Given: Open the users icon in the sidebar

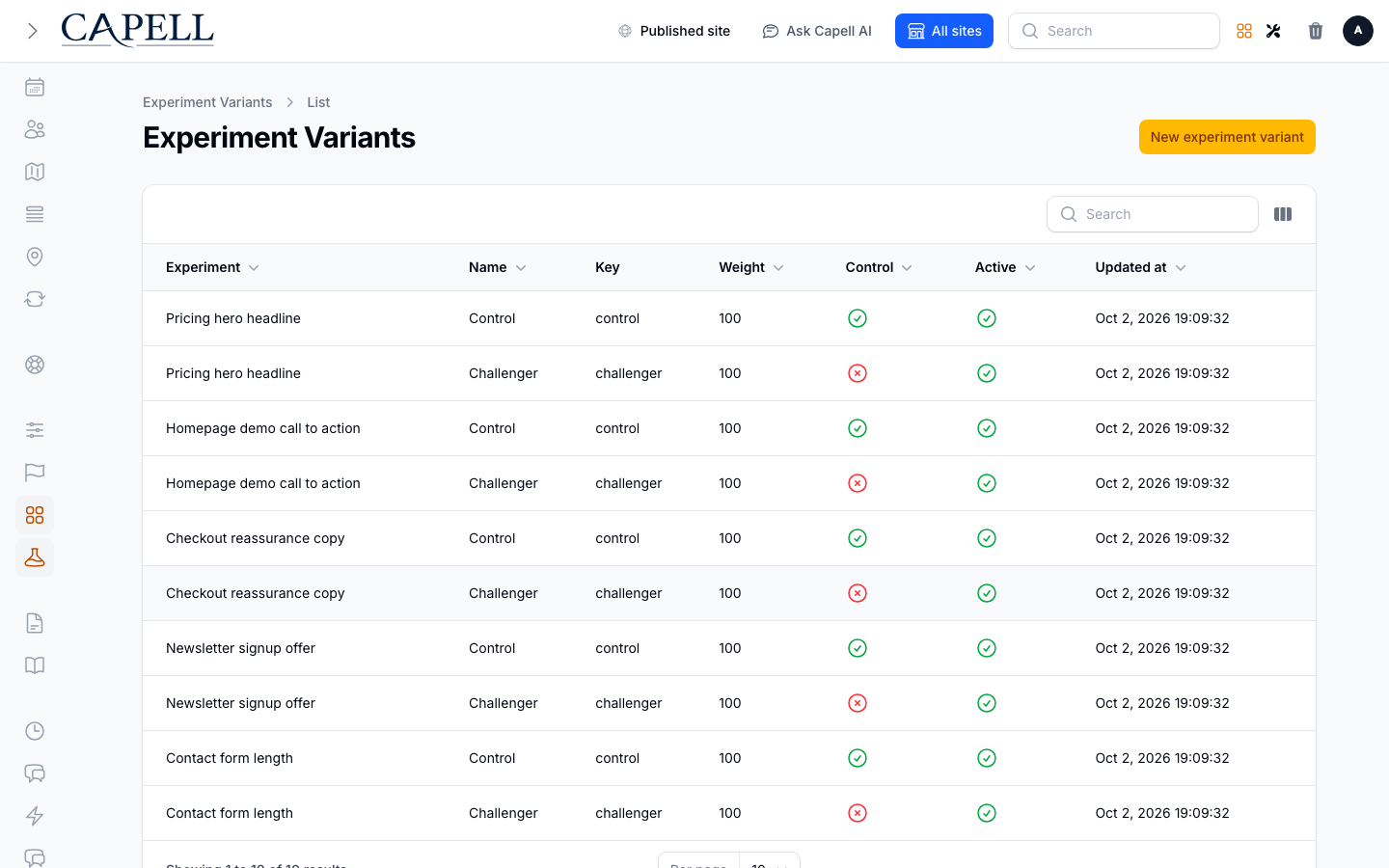Looking at the screenshot, I should [x=35, y=129].
